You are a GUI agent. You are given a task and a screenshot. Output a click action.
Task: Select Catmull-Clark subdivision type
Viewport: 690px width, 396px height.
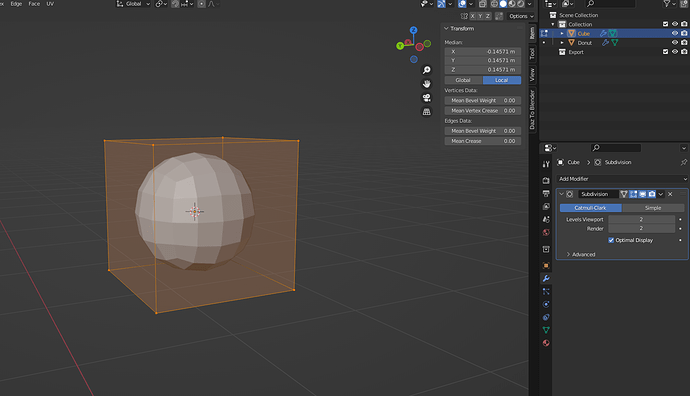591,208
